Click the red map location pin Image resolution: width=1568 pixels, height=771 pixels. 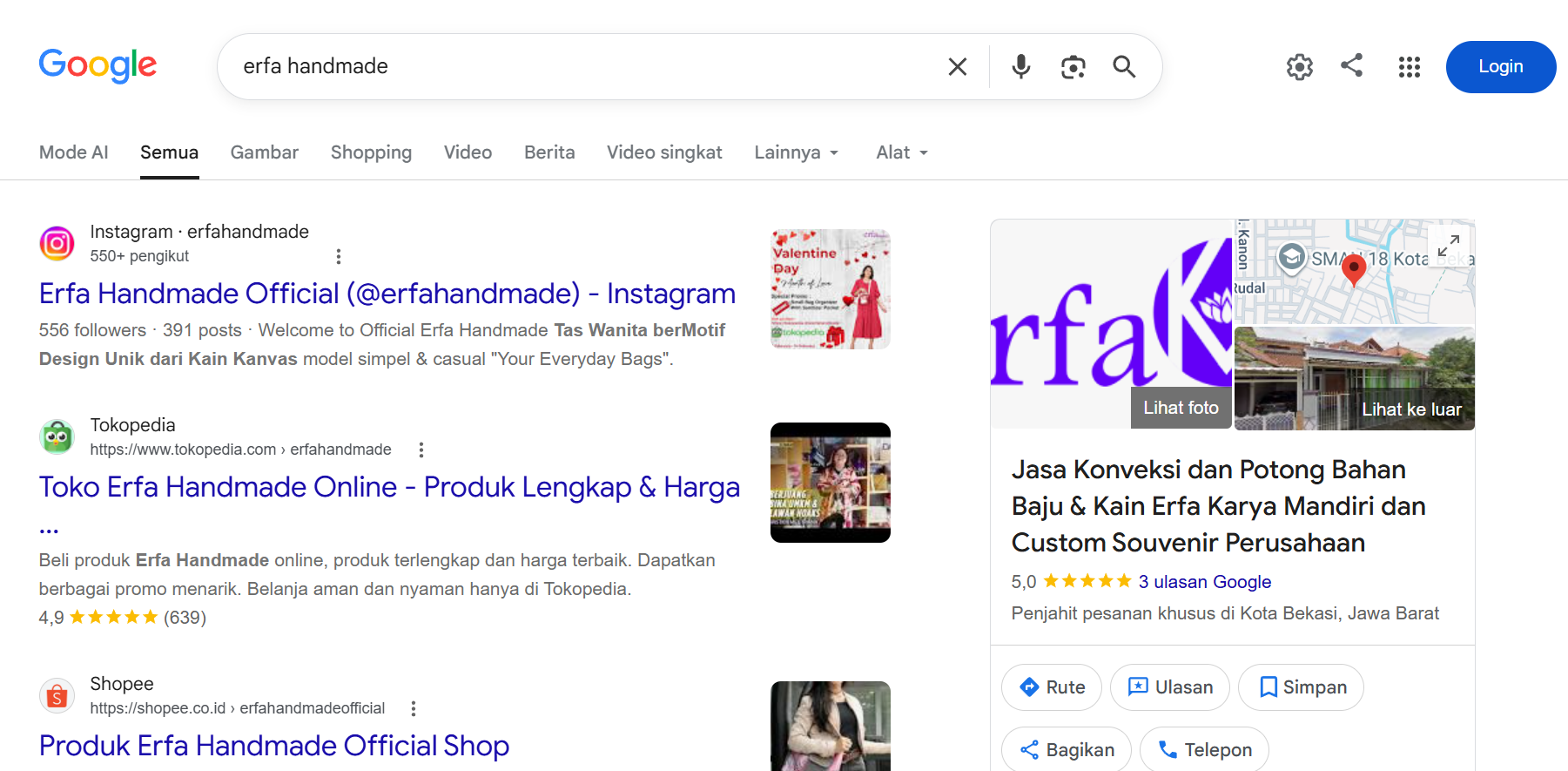(1354, 271)
